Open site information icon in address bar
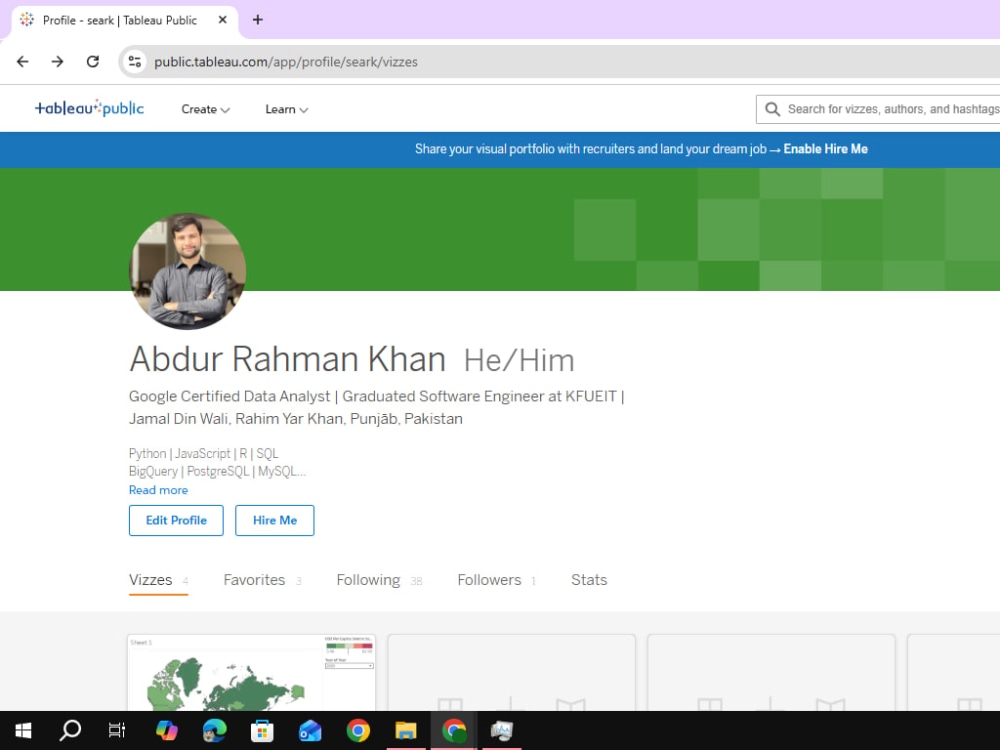The width and height of the screenshot is (1000, 750). pos(135,62)
